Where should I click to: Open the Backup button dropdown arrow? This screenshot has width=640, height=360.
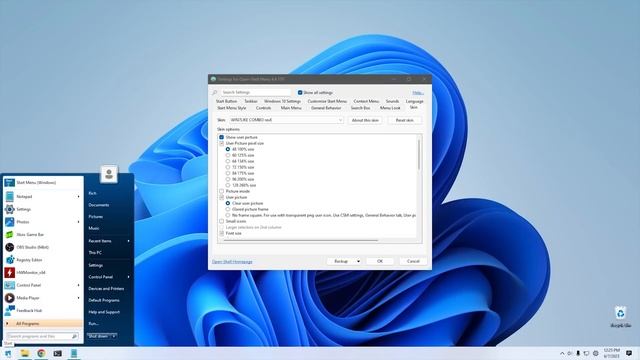pos(358,261)
